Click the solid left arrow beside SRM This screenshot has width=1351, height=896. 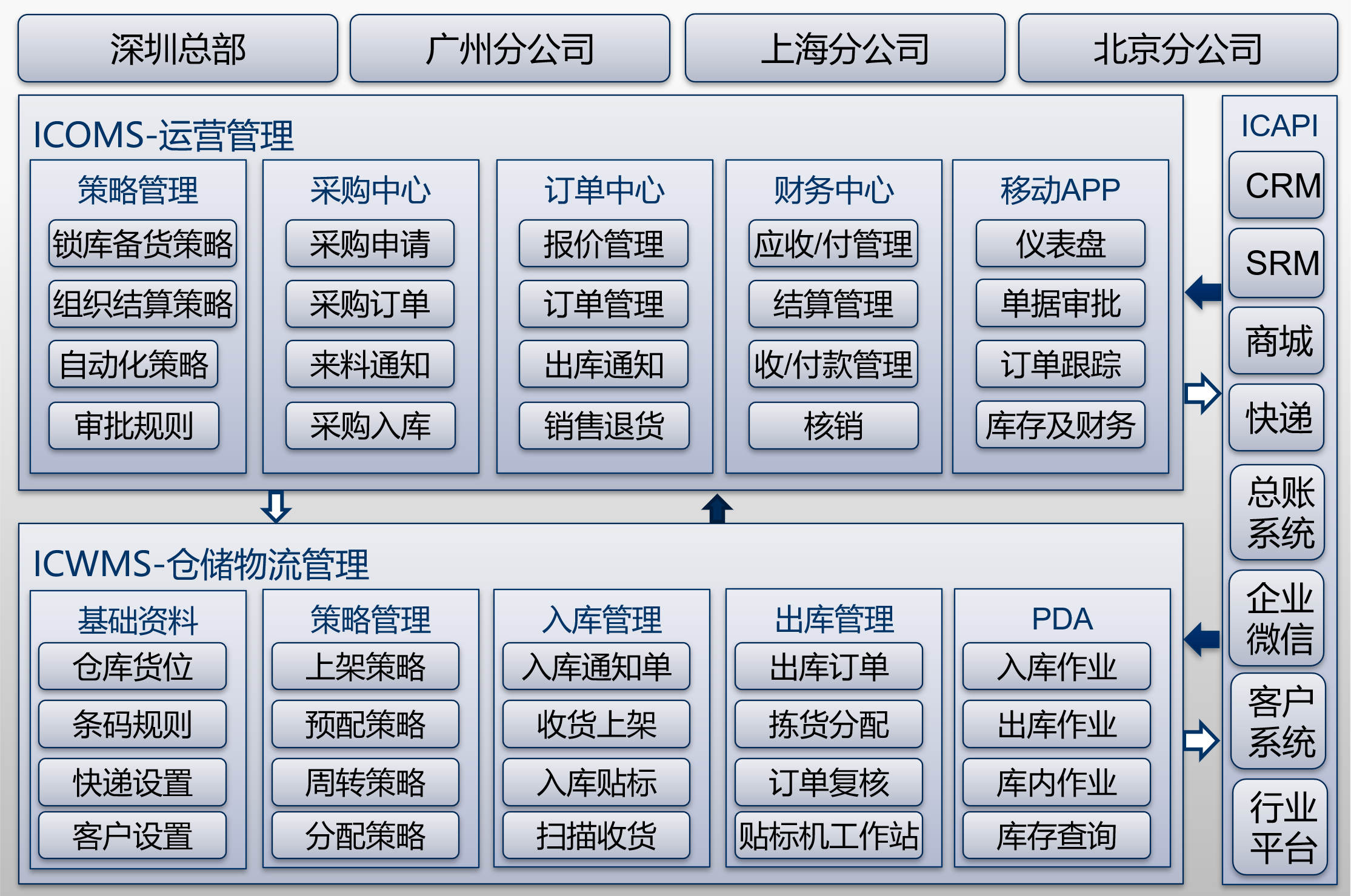1203,291
